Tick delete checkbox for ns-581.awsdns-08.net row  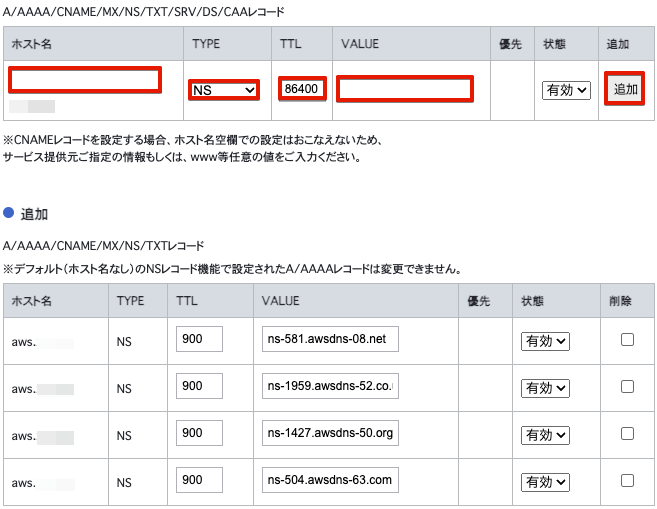(x=627, y=339)
